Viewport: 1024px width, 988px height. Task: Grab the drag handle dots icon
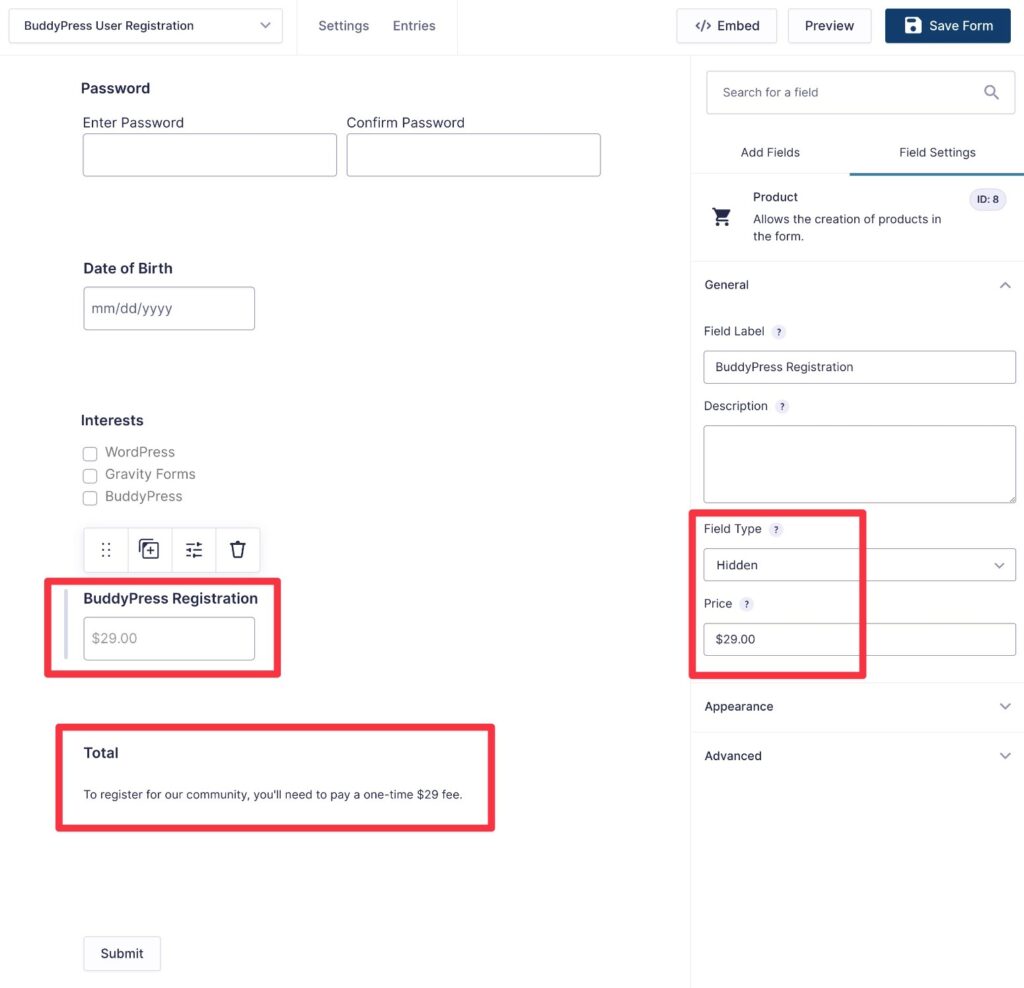(106, 549)
